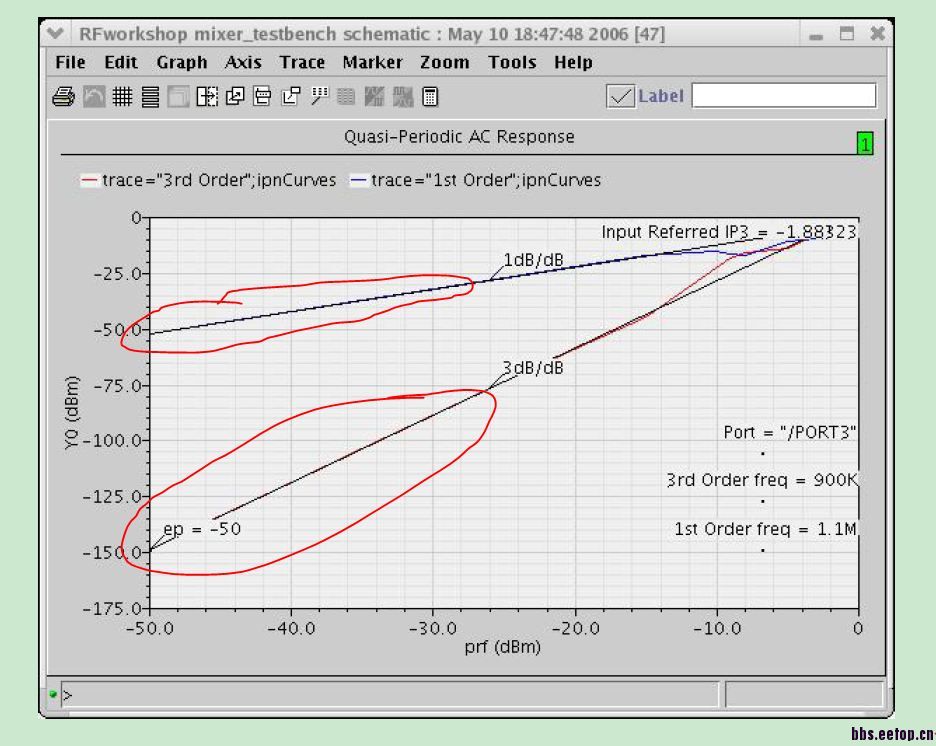Image resolution: width=936 pixels, height=746 pixels.
Task: Click the box-with-arrow toolbar icon
Action: tap(291, 97)
